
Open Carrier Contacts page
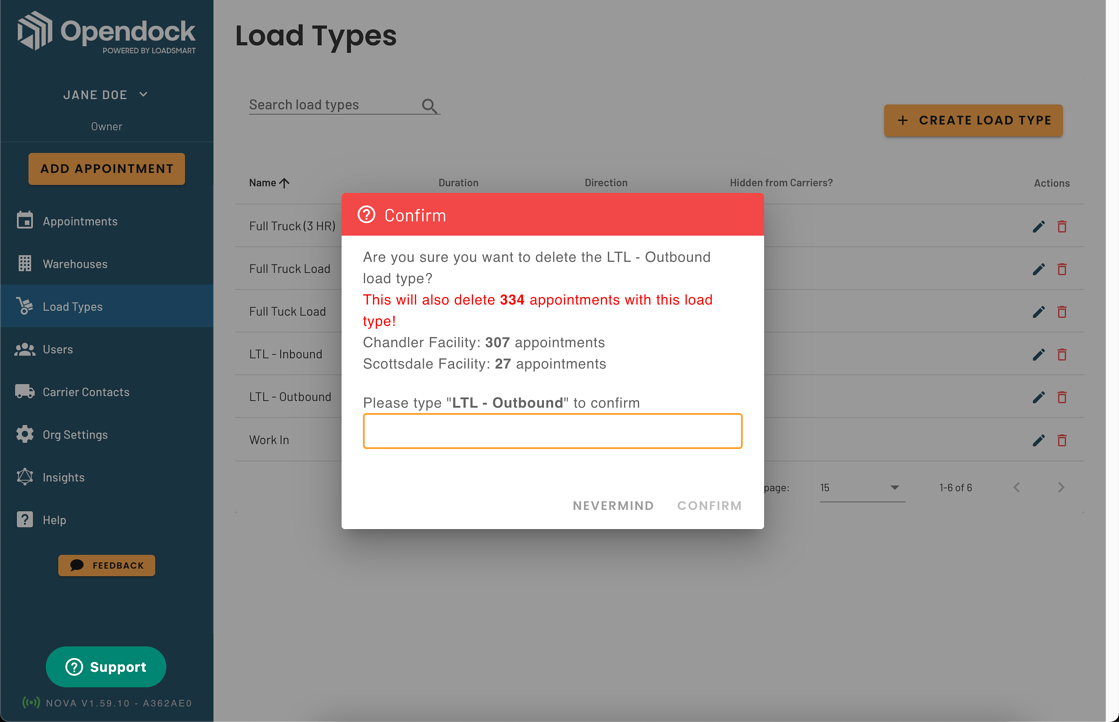86,392
